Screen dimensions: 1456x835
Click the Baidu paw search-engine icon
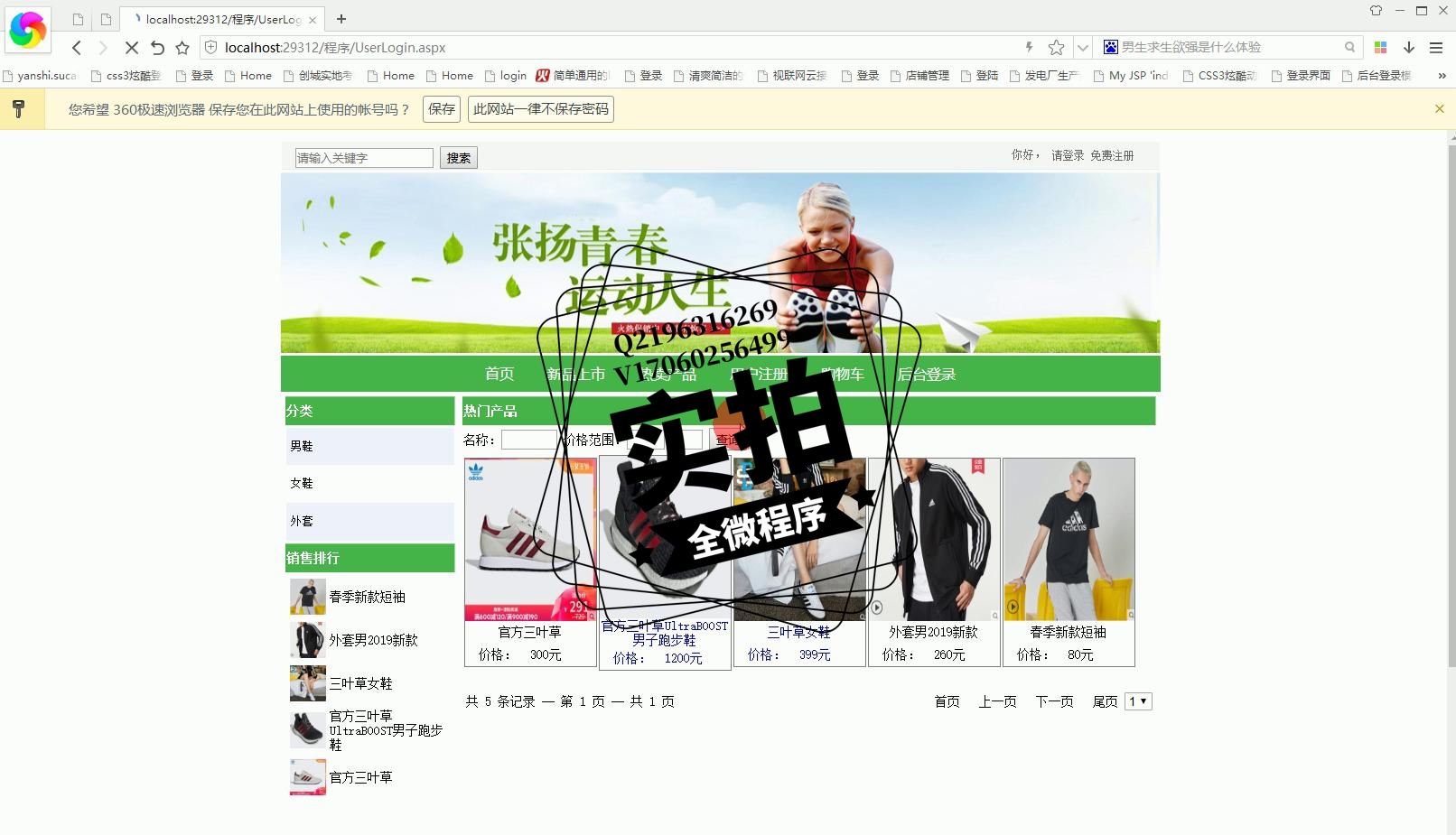(1111, 47)
